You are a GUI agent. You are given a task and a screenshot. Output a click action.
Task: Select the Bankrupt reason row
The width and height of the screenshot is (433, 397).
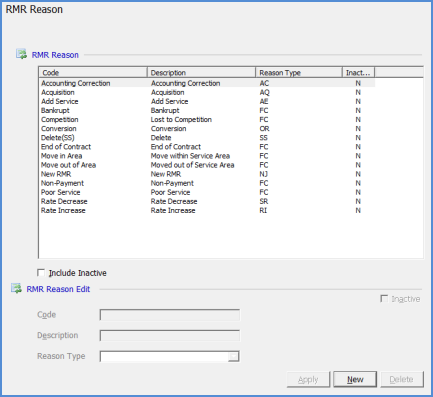pyautogui.click(x=207, y=111)
